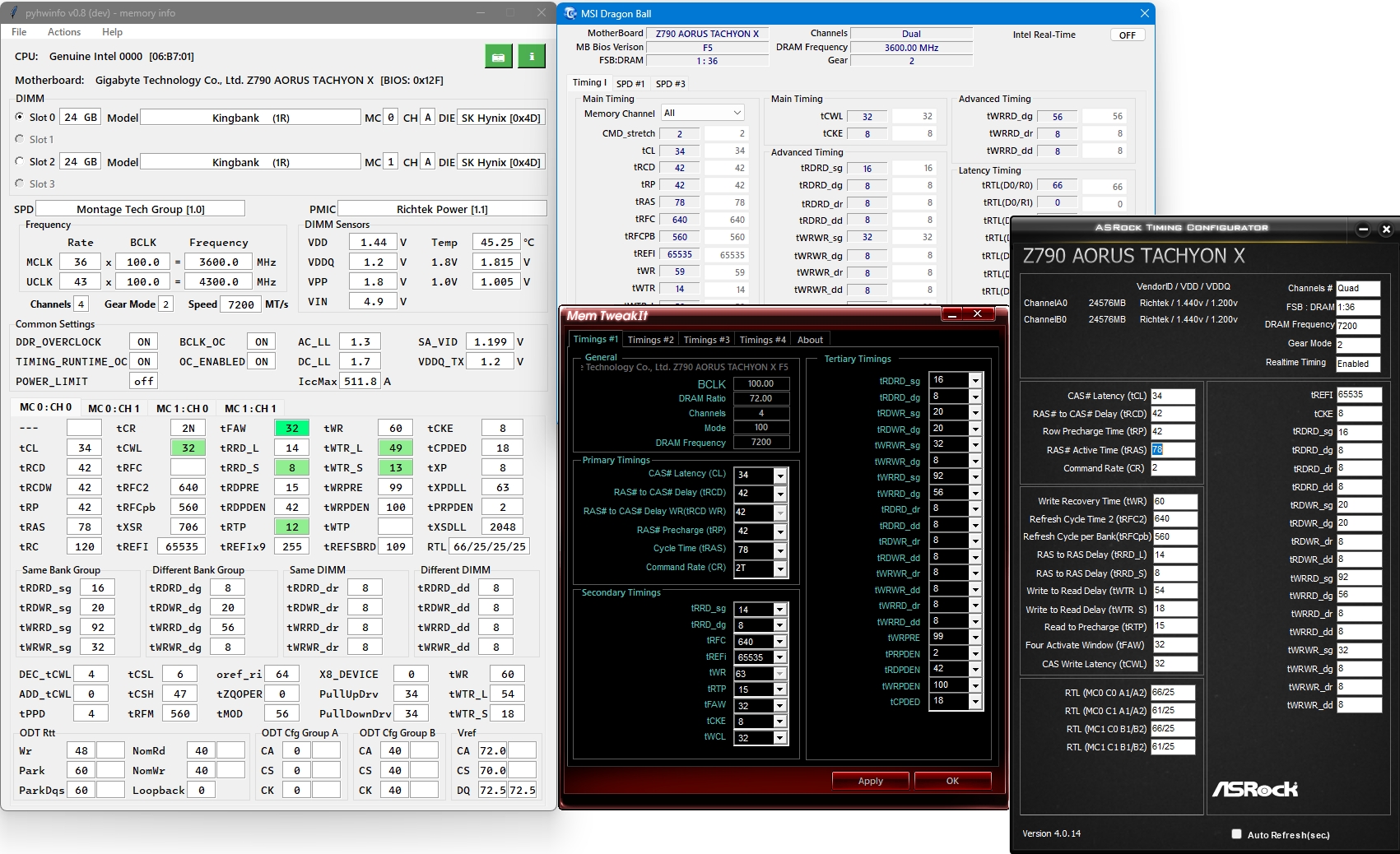Click the Speed value 7200 in pyhwinfo

[x=241, y=304]
